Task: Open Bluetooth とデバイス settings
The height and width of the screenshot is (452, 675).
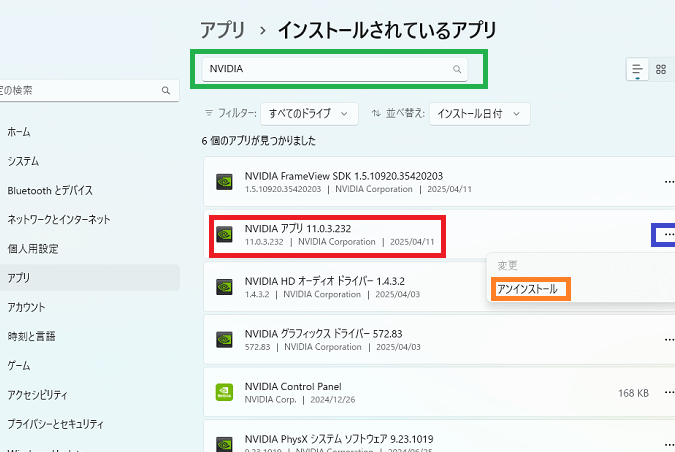Action: [50, 190]
